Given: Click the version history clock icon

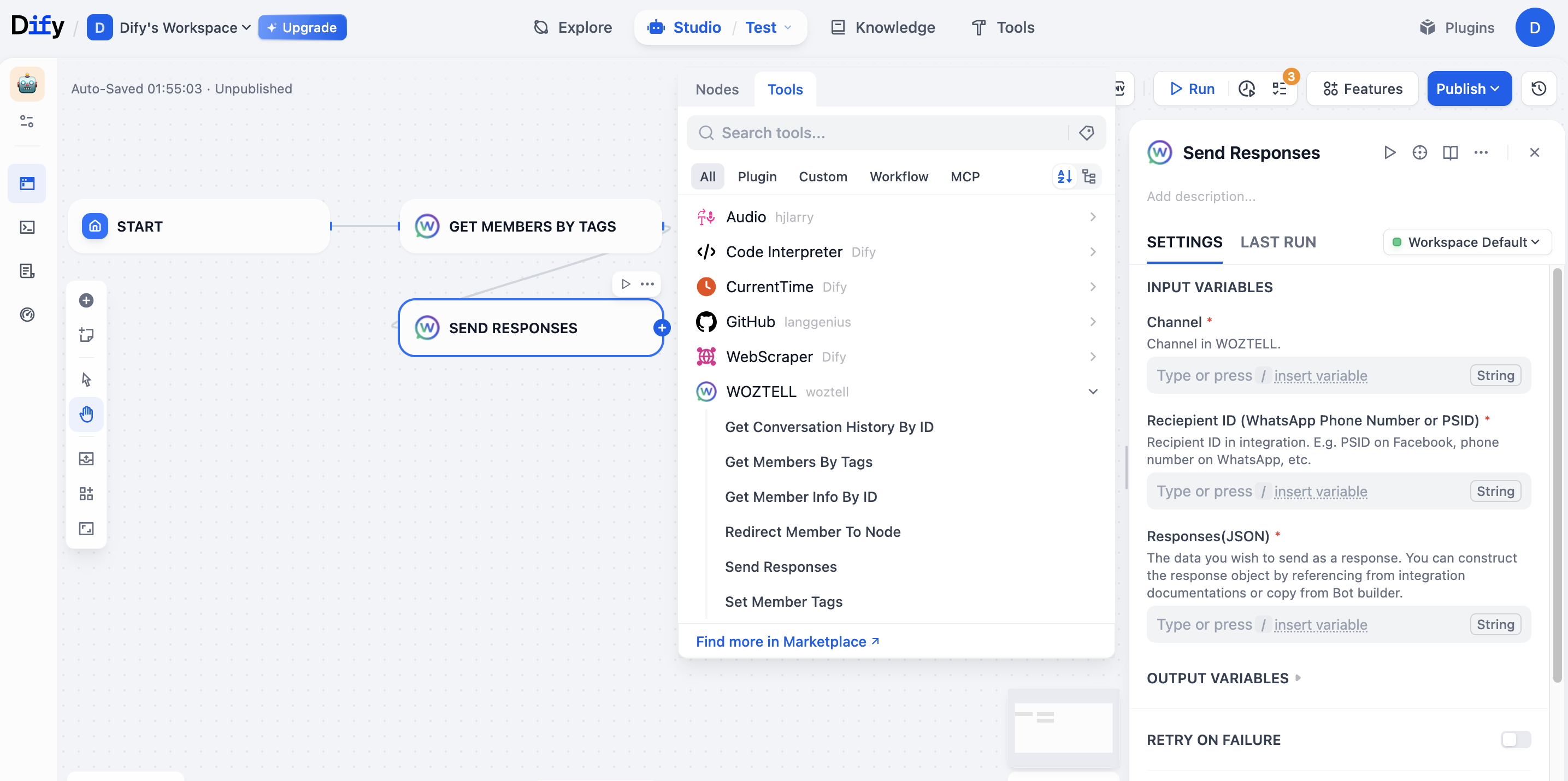Looking at the screenshot, I should pos(1538,89).
